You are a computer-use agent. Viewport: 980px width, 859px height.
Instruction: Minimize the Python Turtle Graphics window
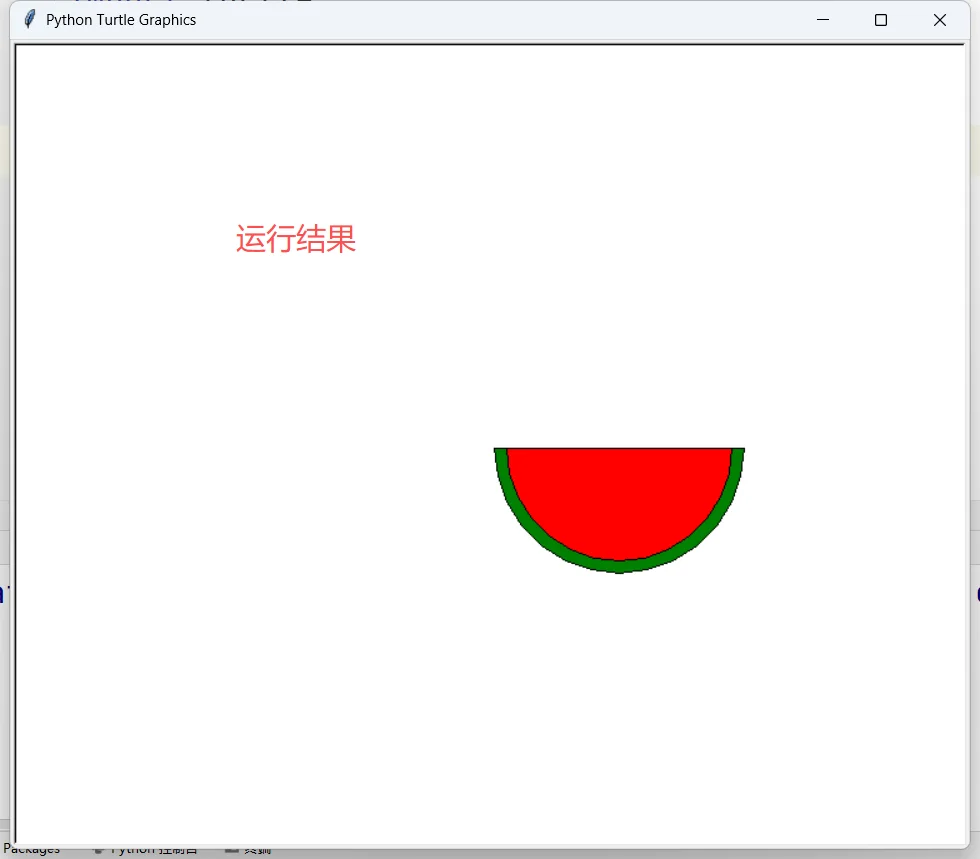point(822,20)
